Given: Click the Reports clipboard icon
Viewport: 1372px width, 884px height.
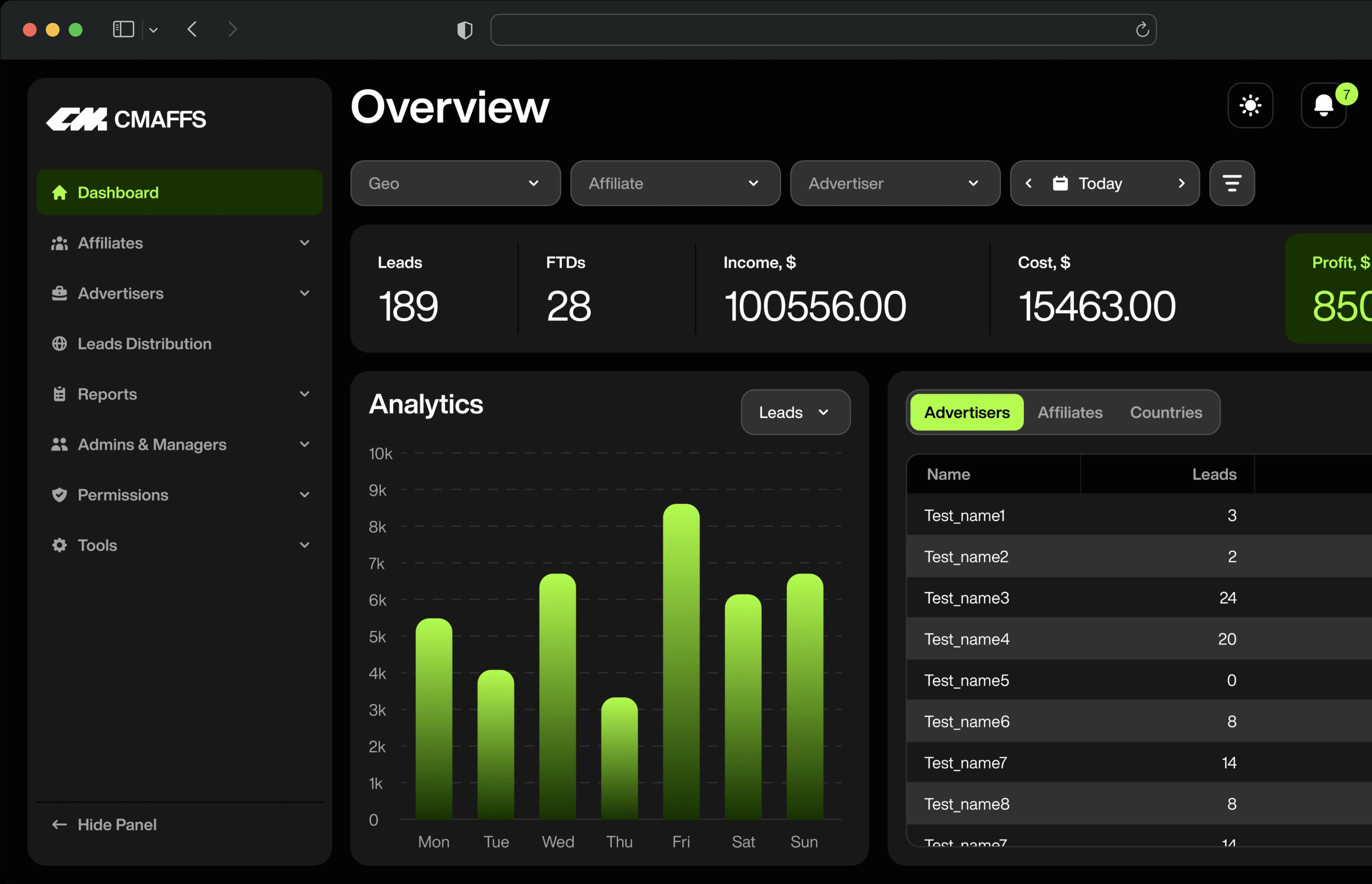Looking at the screenshot, I should (x=60, y=394).
